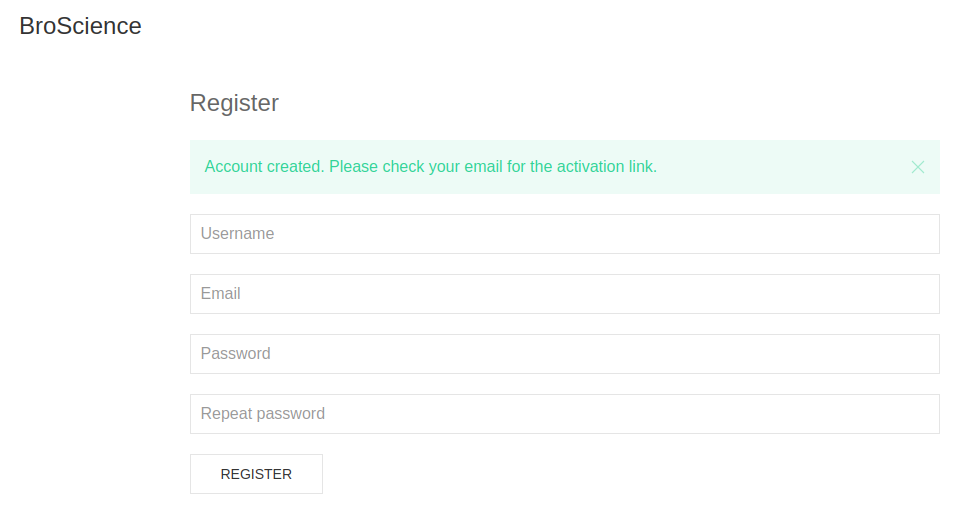Click the Repeat password field
The height and width of the screenshot is (510, 977).
(564, 414)
